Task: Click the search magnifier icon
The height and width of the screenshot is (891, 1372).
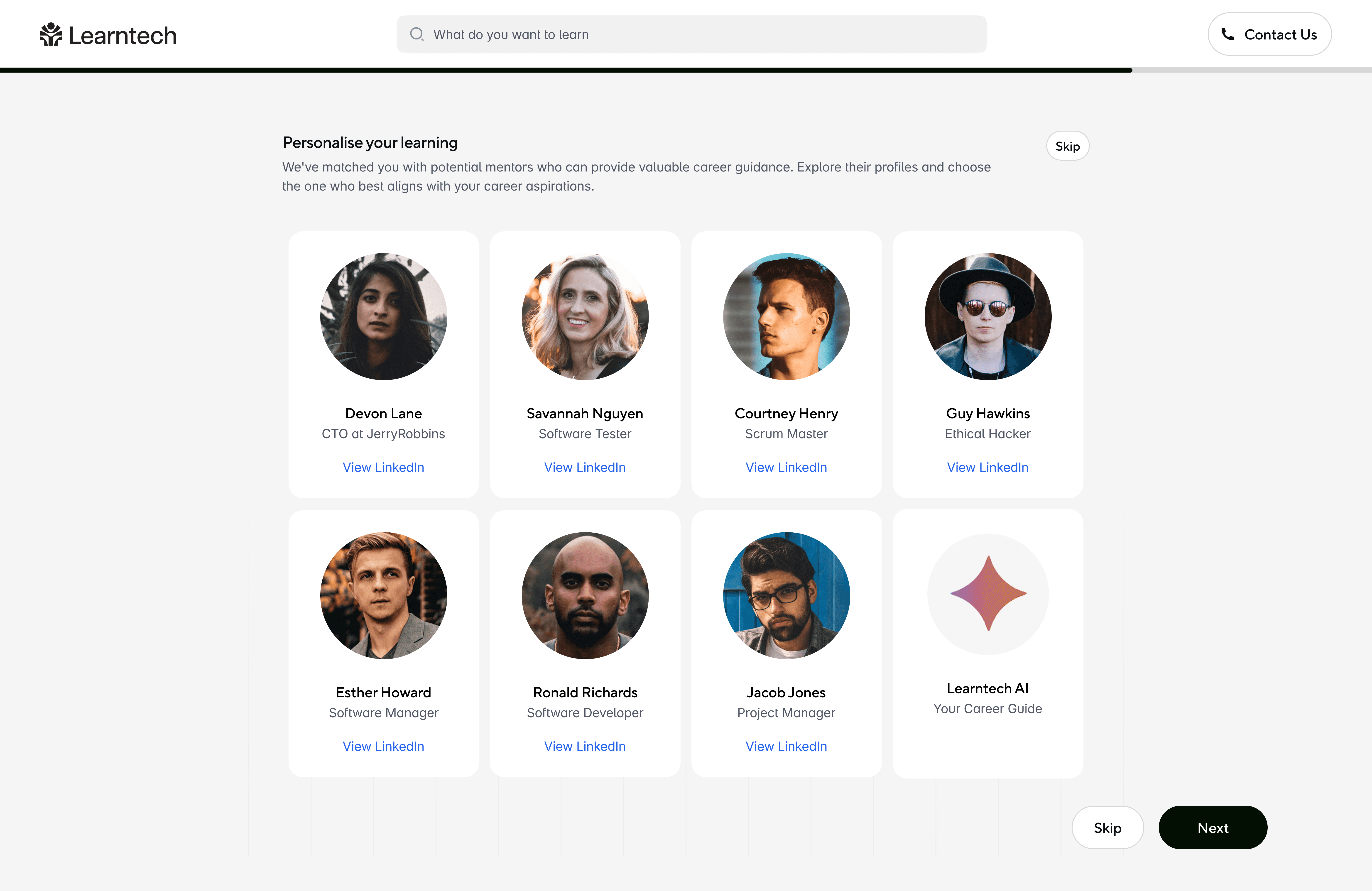Action: pos(416,34)
